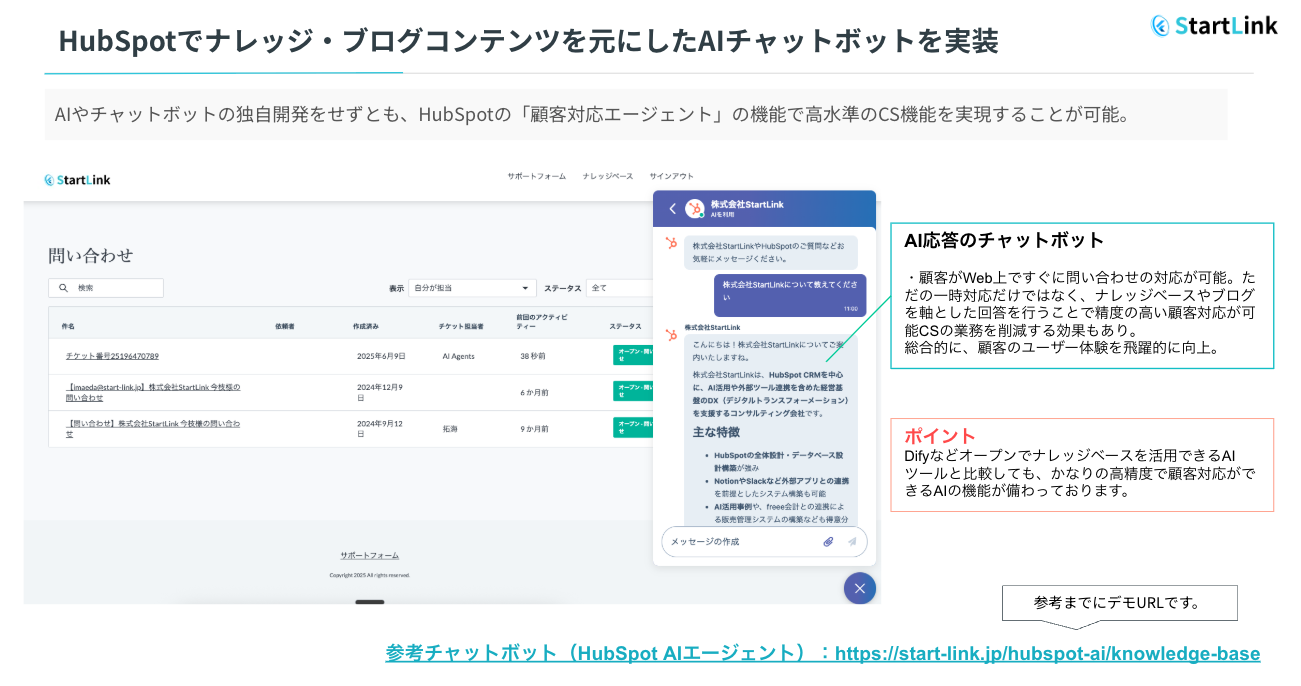Click サインアウト in the top navigation

(x=671, y=176)
